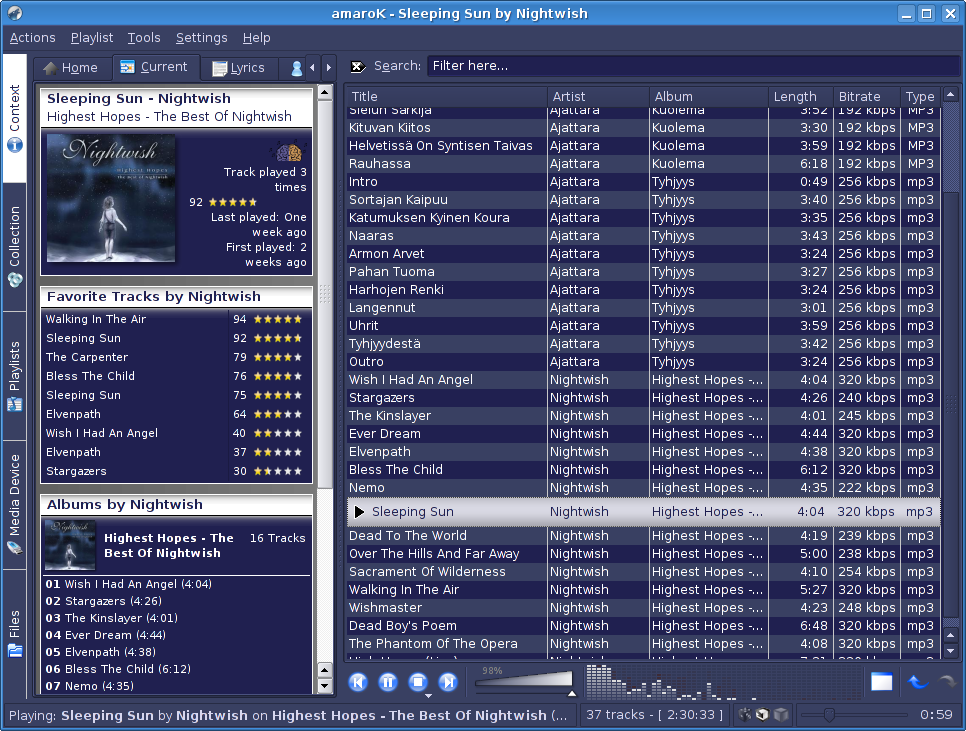Toggle random mode dice icon in status bar
The height and width of the screenshot is (731, 966).
click(x=745, y=714)
